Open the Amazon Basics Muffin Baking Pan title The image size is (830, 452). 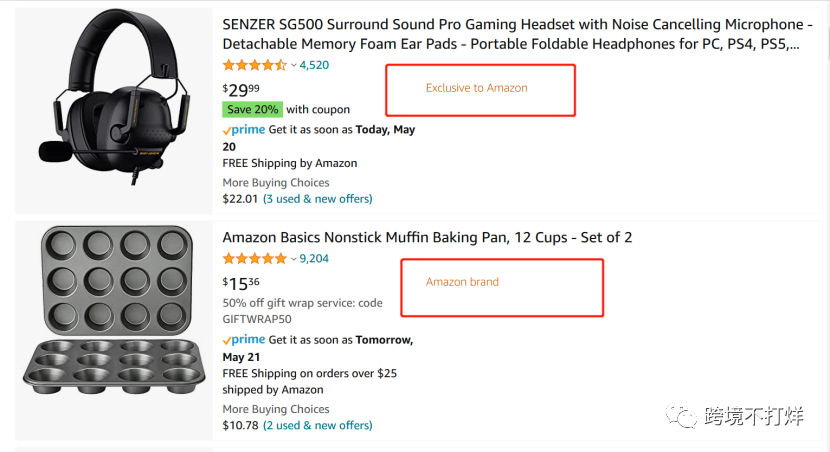pyautogui.click(x=427, y=237)
